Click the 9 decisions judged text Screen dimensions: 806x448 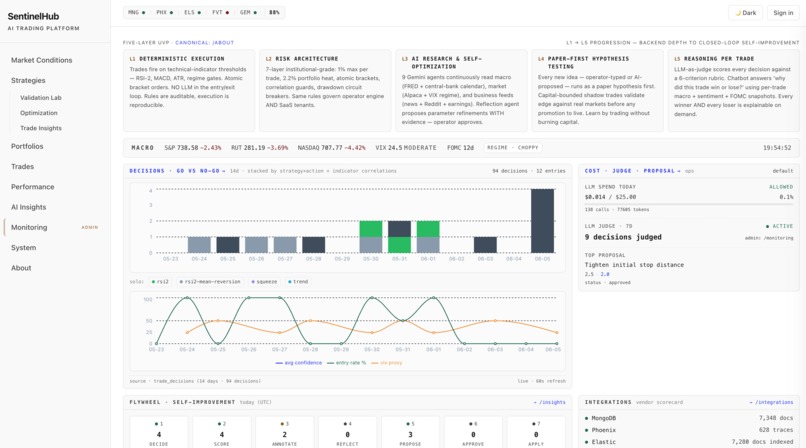click(x=623, y=237)
